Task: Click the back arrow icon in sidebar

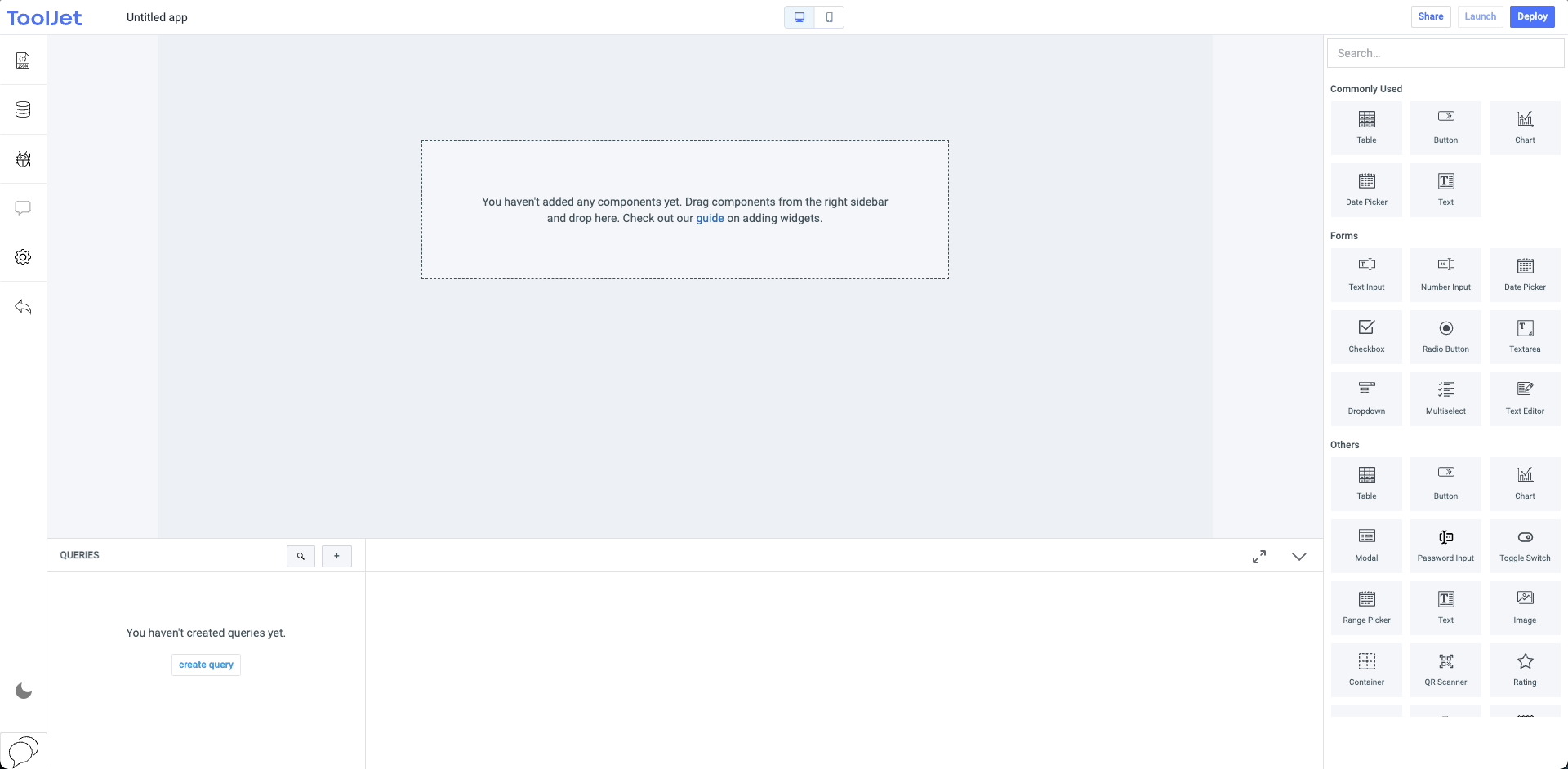Action: (x=23, y=307)
